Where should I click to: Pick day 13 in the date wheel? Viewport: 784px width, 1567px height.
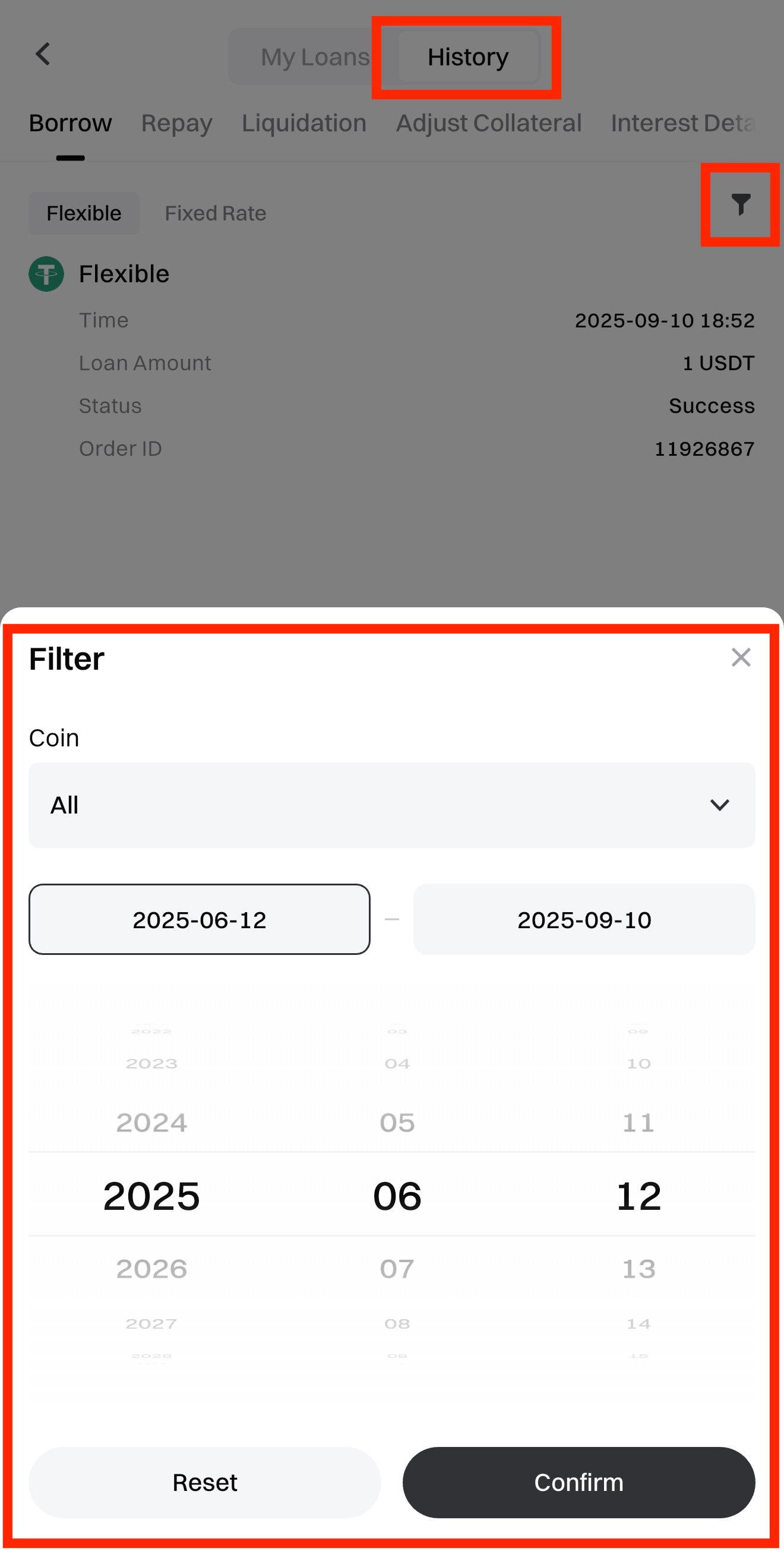click(x=638, y=1268)
